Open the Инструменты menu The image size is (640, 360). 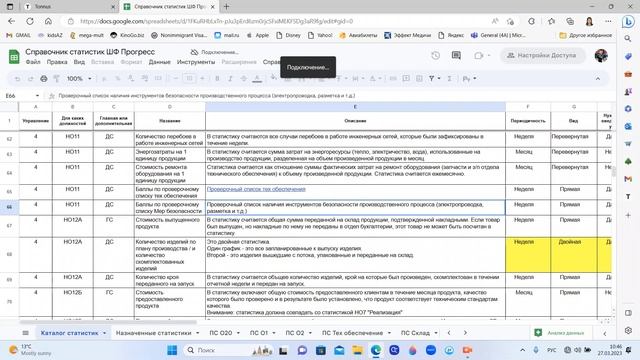(x=196, y=62)
